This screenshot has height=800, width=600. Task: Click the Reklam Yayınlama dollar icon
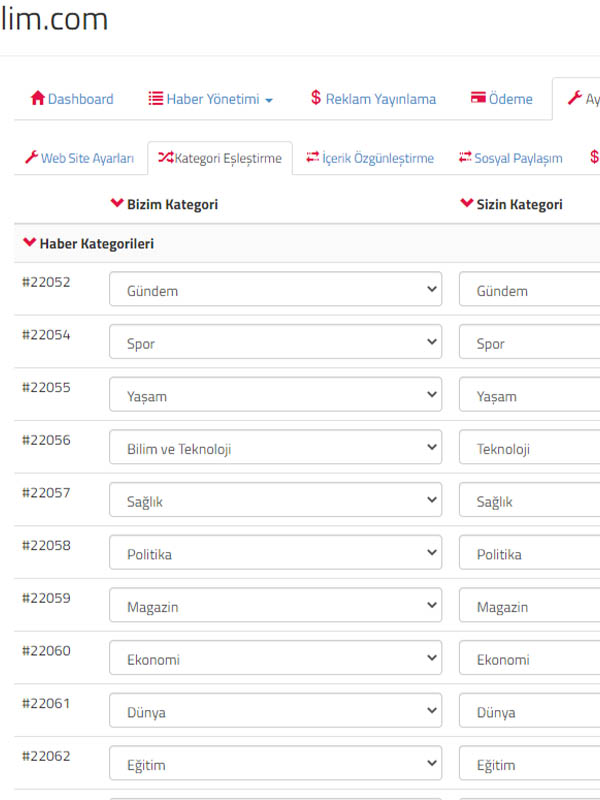tap(316, 98)
